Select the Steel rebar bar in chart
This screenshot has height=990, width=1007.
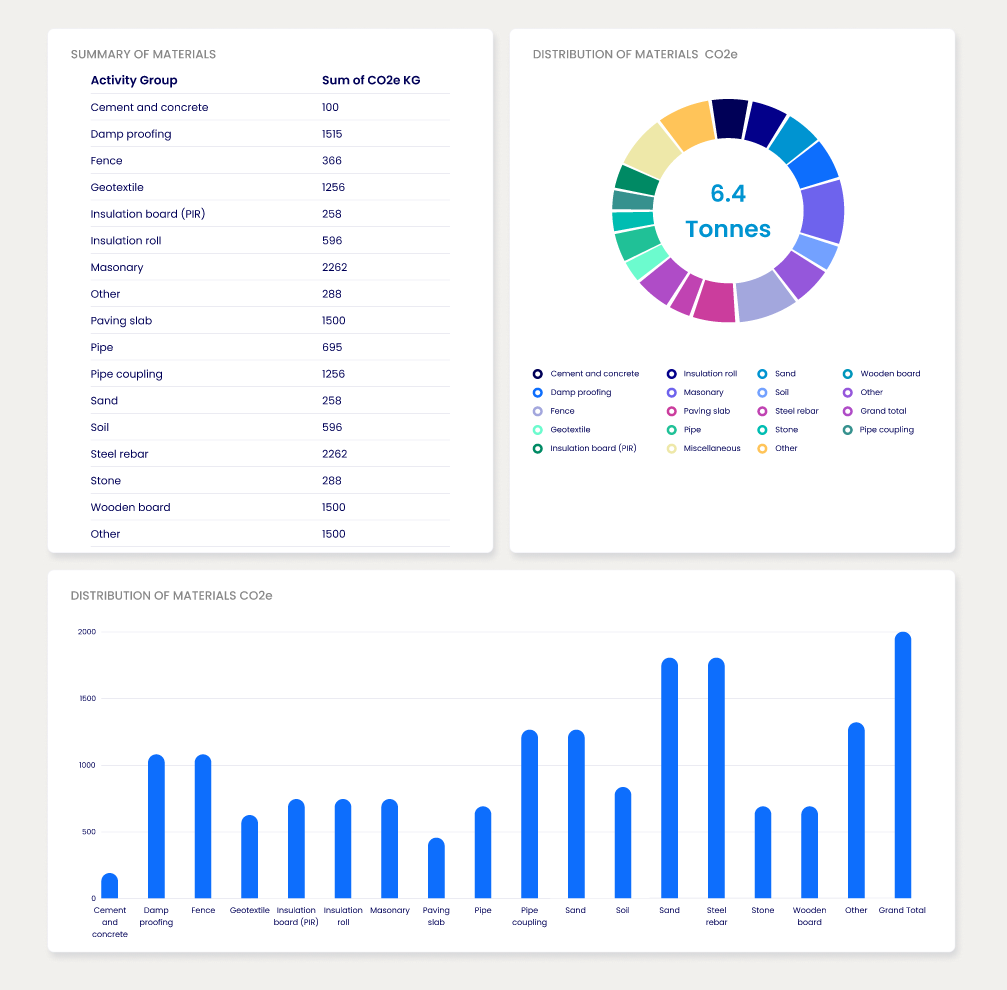point(716,778)
